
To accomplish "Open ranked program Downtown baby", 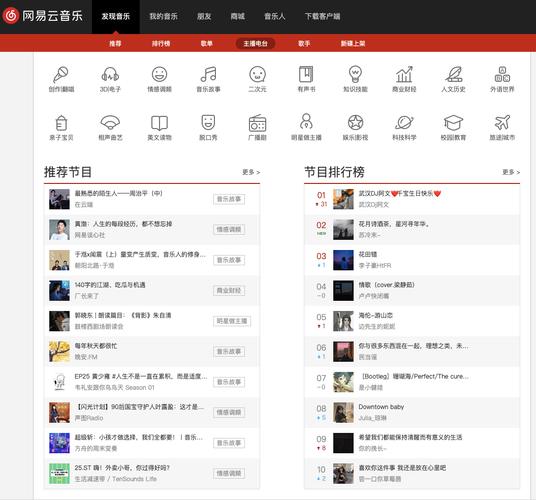I will tap(381, 407).
